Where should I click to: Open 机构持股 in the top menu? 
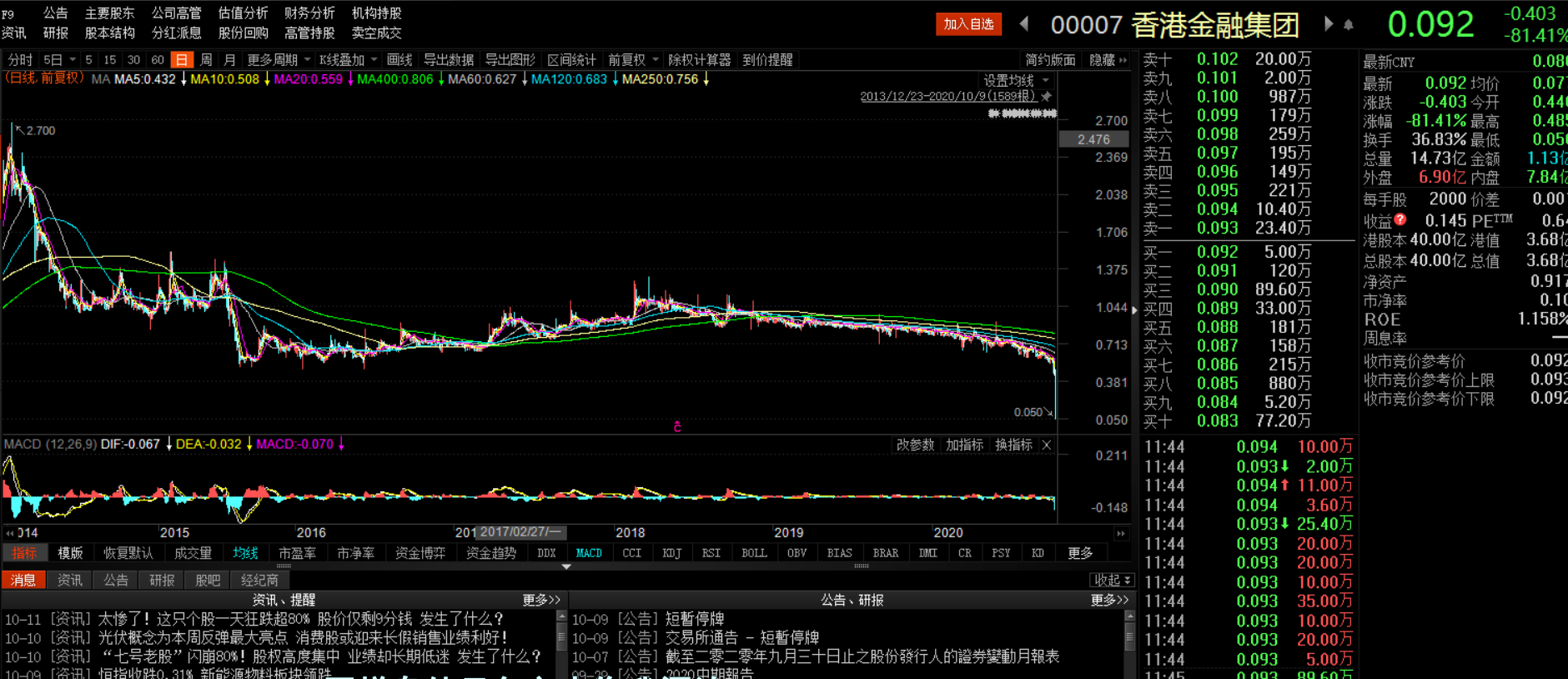tap(377, 13)
